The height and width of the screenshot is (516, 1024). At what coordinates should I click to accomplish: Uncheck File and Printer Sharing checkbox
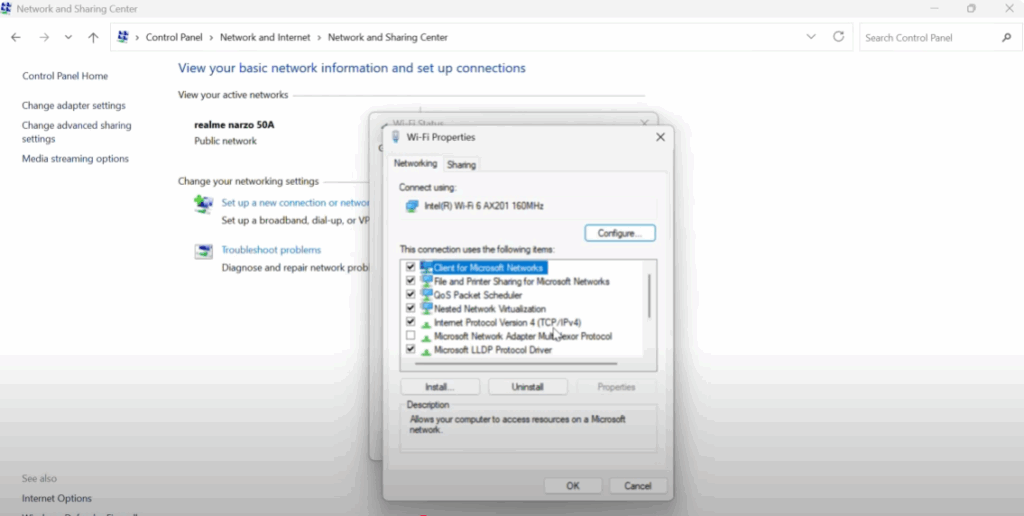pos(410,281)
